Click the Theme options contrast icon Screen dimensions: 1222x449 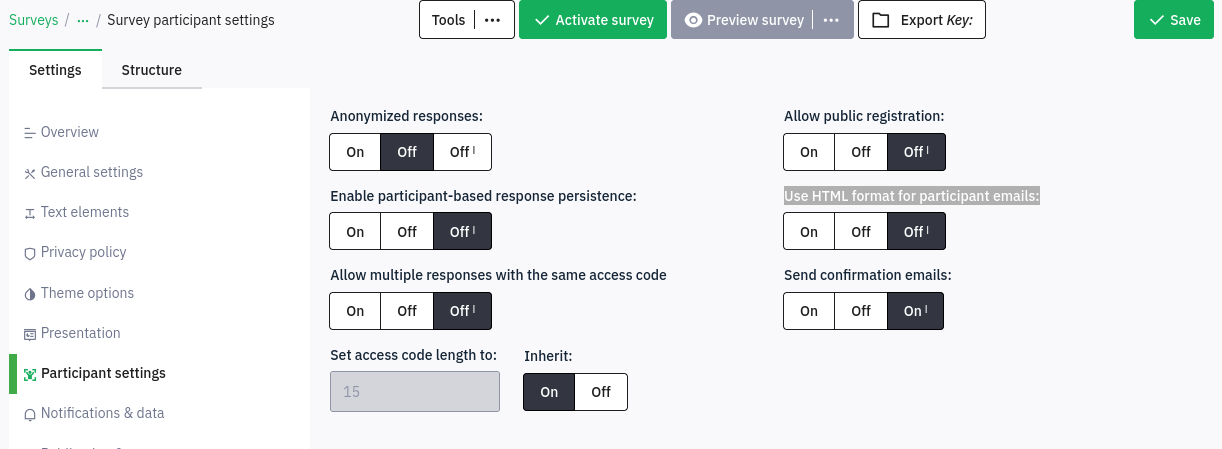(30, 294)
